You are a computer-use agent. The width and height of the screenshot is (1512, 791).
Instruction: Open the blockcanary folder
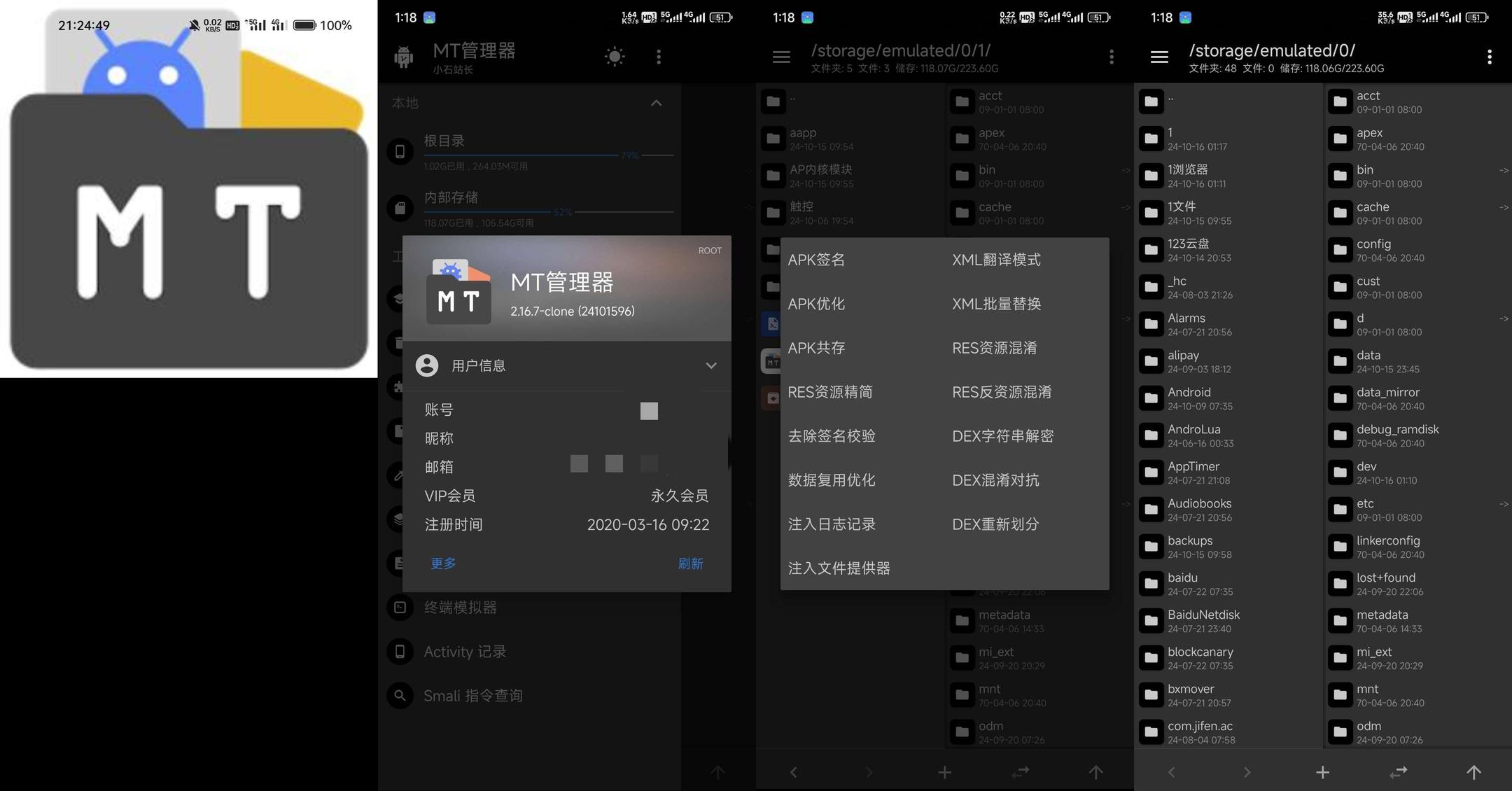click(1228, 658)
